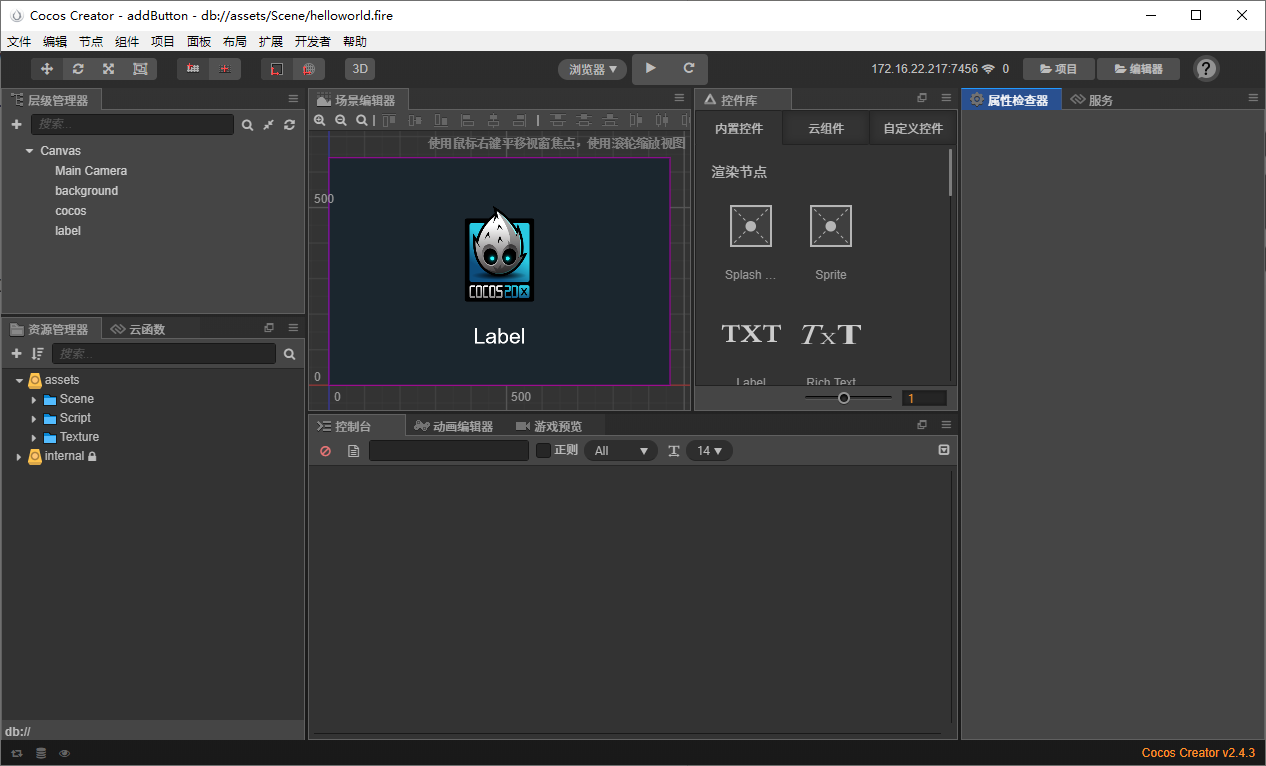Switch to the 云函数 tab
The image size is (1266, 766).
[139, 329]
